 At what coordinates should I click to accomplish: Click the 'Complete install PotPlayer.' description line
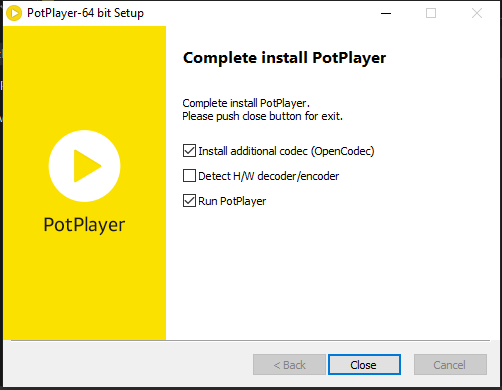pos(246,103)
